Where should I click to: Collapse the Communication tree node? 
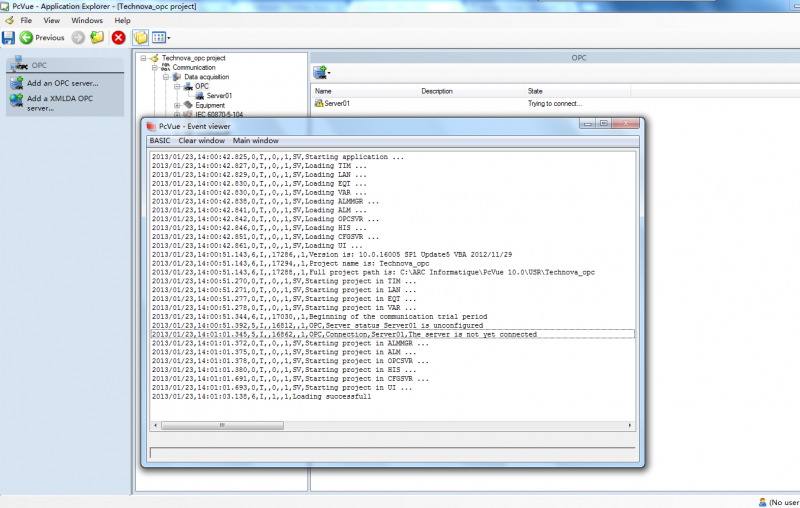pyautogui.click(x=155, y=67)
